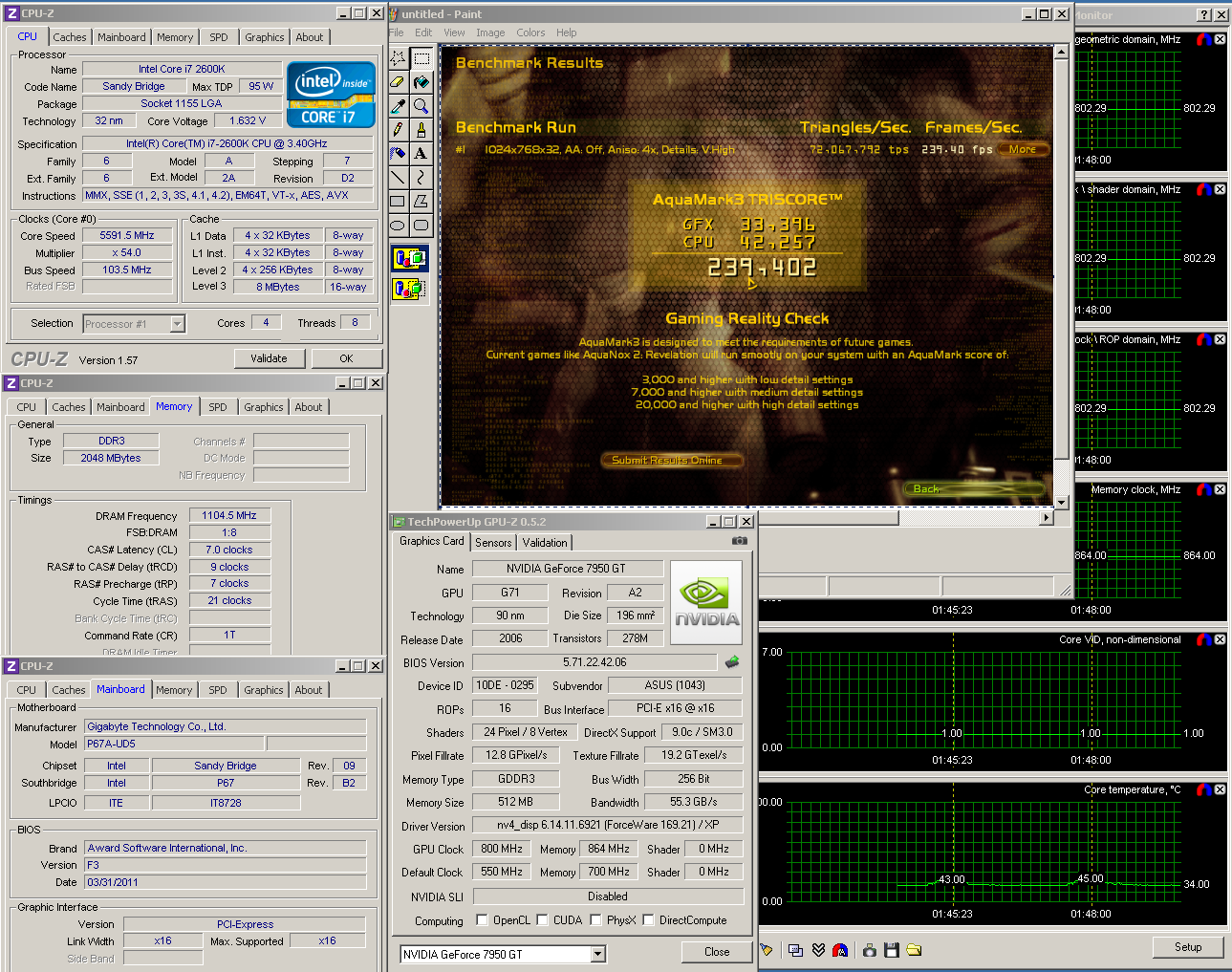Select the Line tool in Paint
Image resolution: width=1232 pixels, height=972 pixels.
click(398, 177)
